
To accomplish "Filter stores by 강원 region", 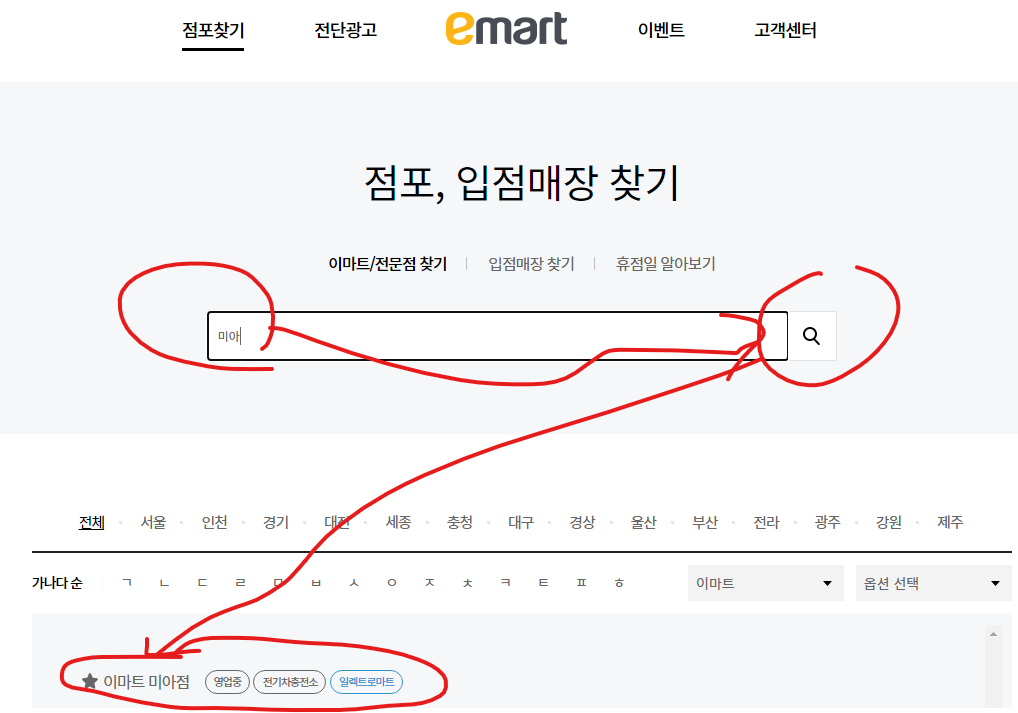I will click(889, 522).
